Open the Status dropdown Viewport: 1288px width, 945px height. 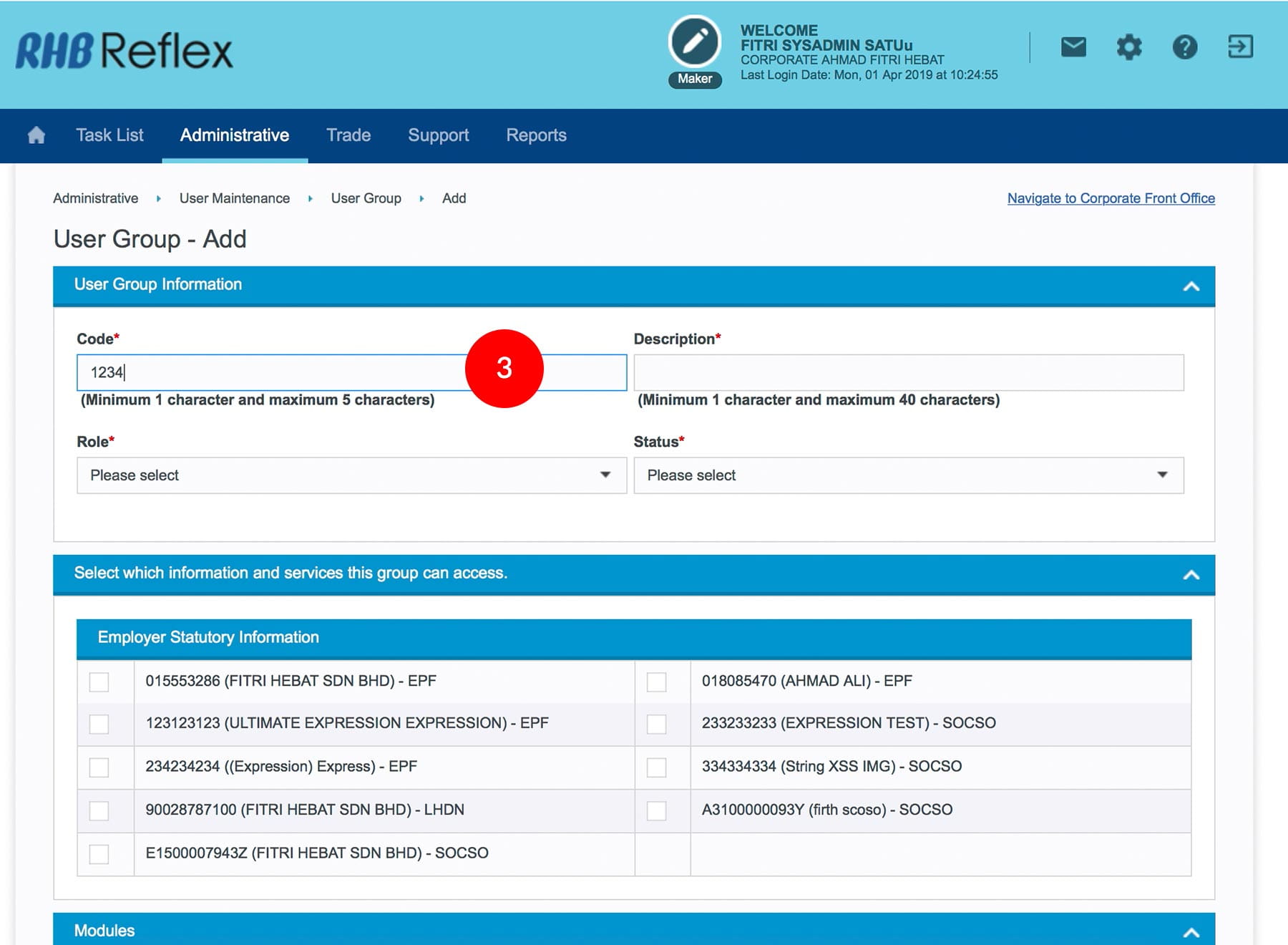pyautogui.click(x=908, y=475)
